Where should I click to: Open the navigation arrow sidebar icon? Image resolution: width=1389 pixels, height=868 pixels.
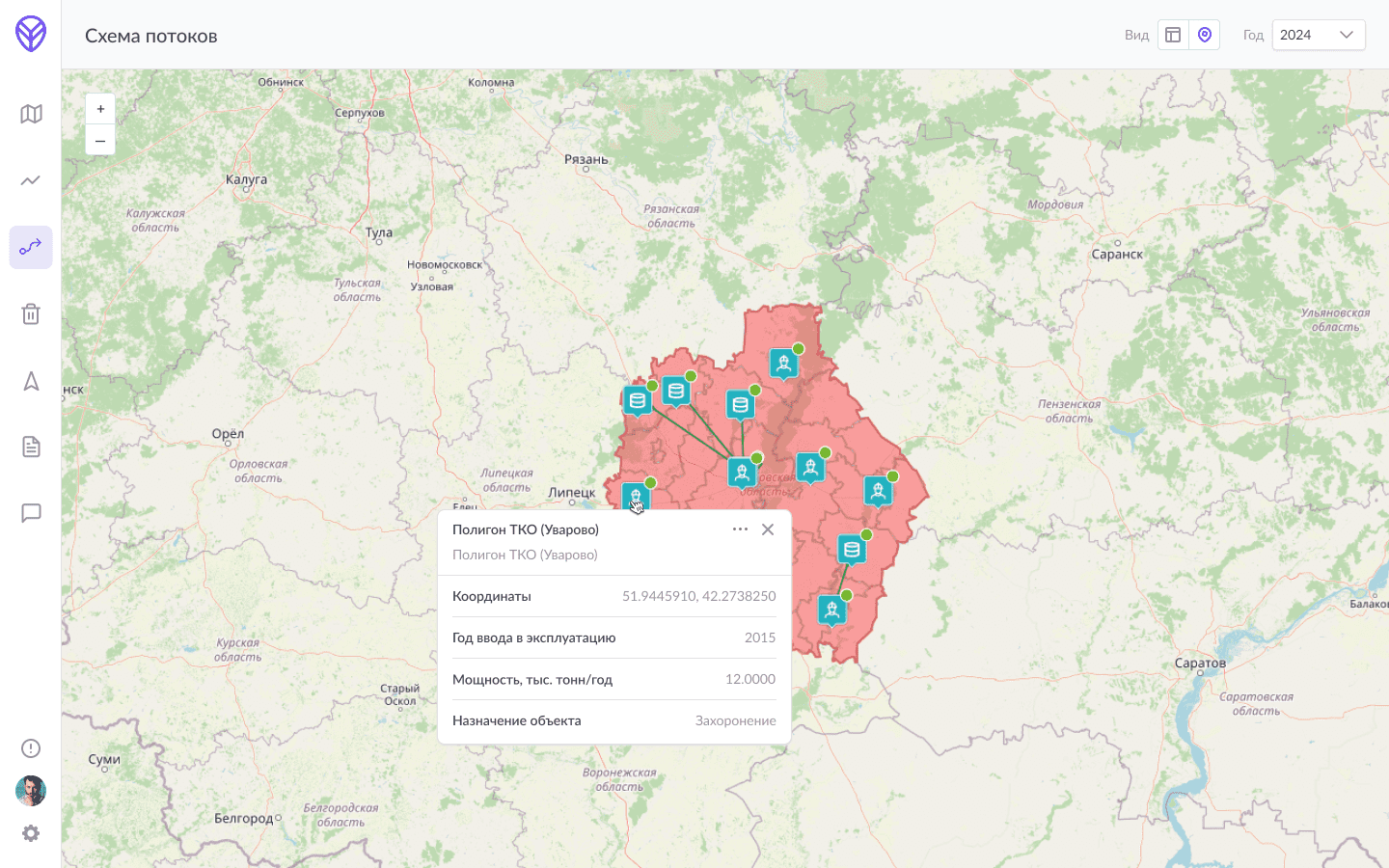pyautogui.click(x=31, y=381)
